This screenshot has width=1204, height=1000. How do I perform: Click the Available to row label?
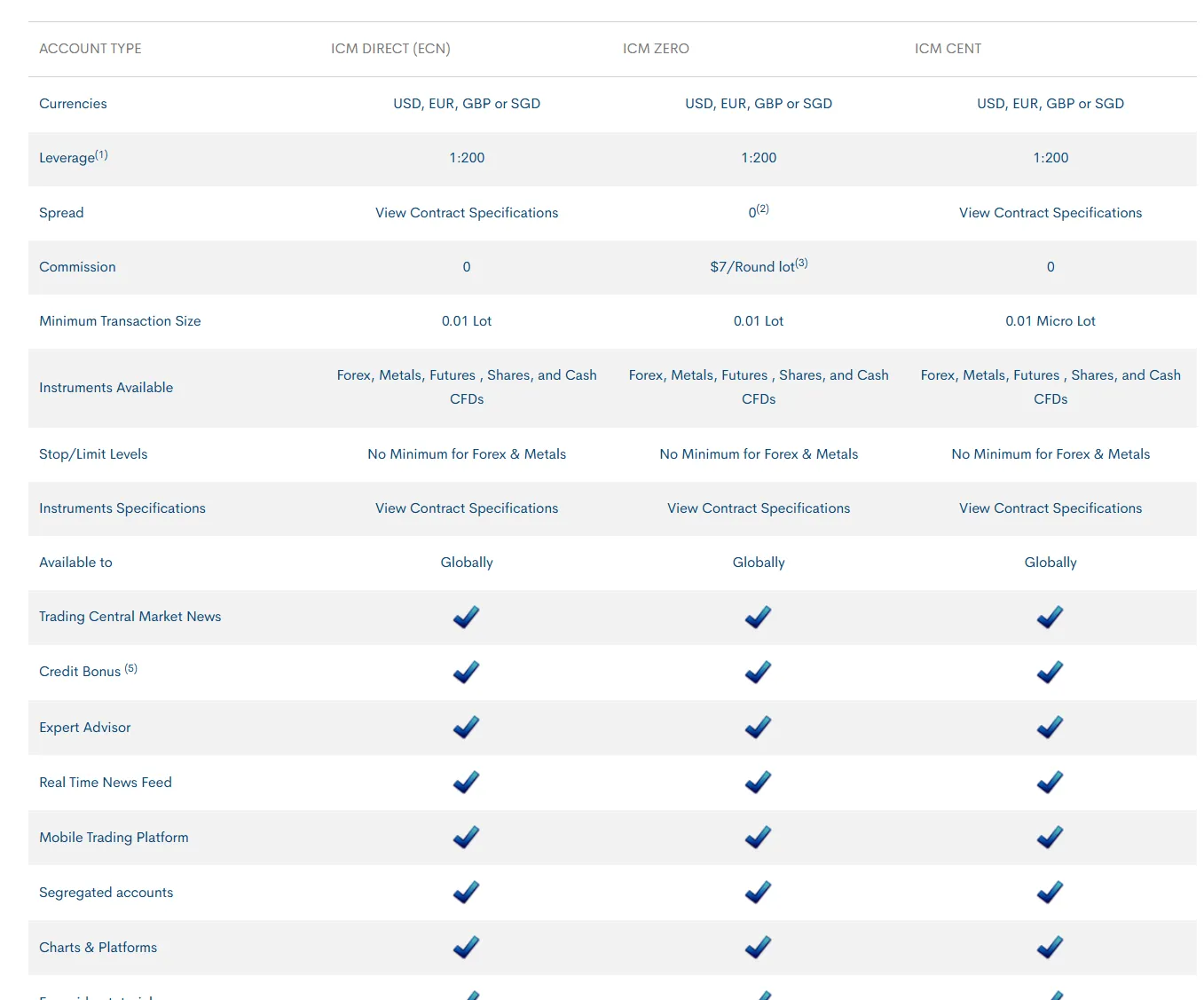(75, 563)
